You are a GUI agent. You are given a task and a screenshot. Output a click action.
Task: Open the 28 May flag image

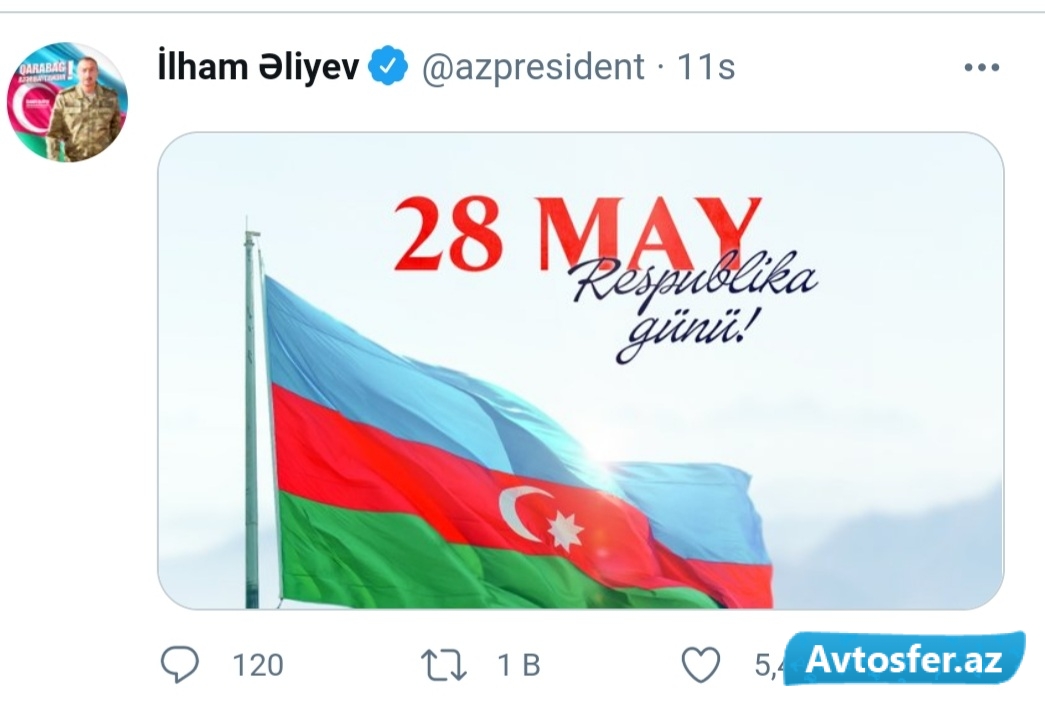580,370
